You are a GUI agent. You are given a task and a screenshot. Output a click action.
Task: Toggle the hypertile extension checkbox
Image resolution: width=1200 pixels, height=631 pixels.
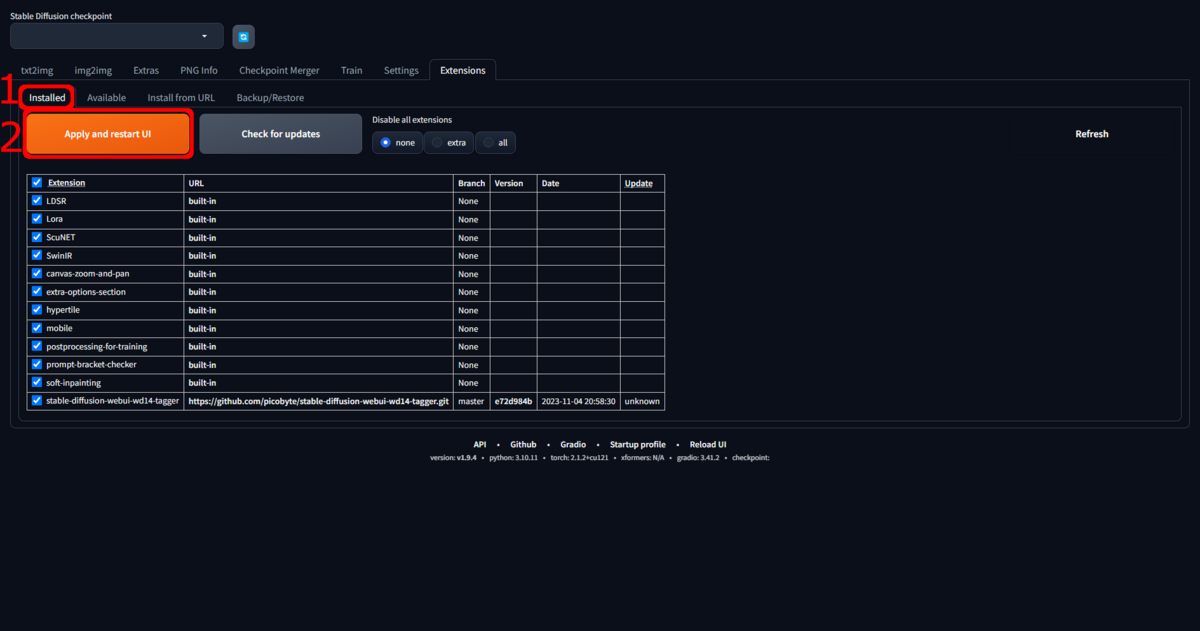[x=37, y=310]
